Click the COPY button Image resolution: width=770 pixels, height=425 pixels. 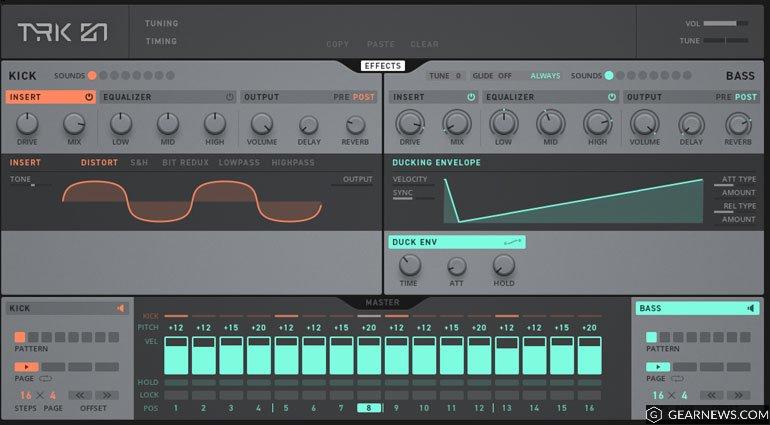coord(337,44)
